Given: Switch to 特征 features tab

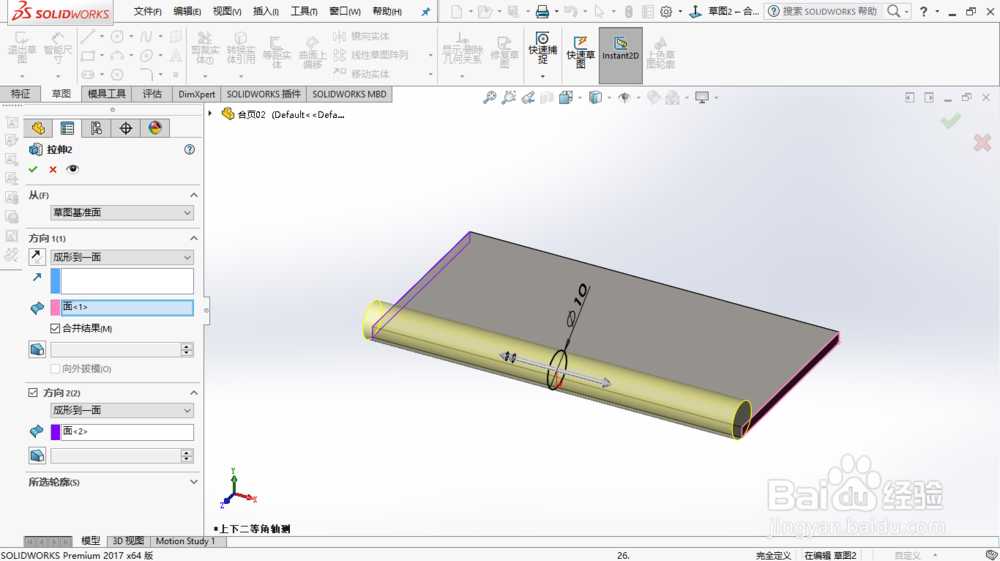Looking at the screenshot, I should coord(20,94).
